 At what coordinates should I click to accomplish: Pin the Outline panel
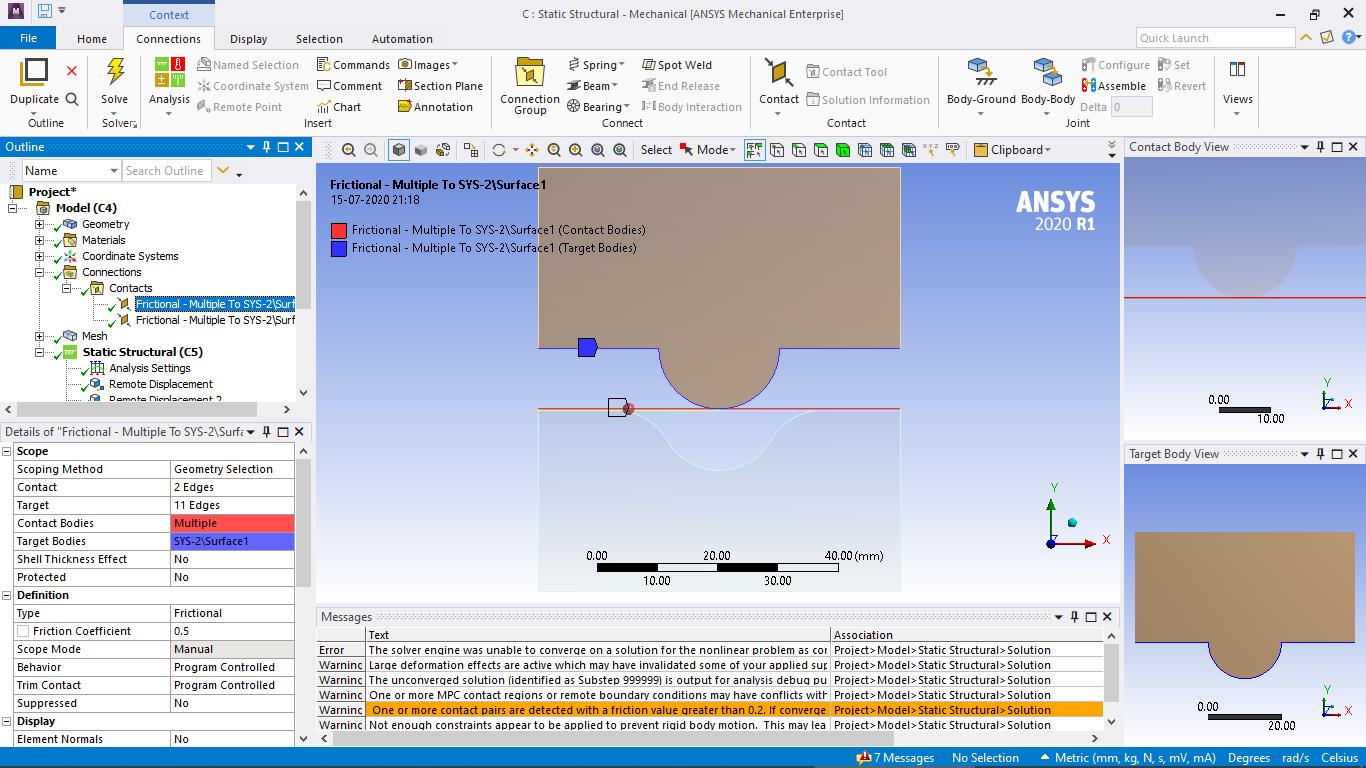point(266,147)
